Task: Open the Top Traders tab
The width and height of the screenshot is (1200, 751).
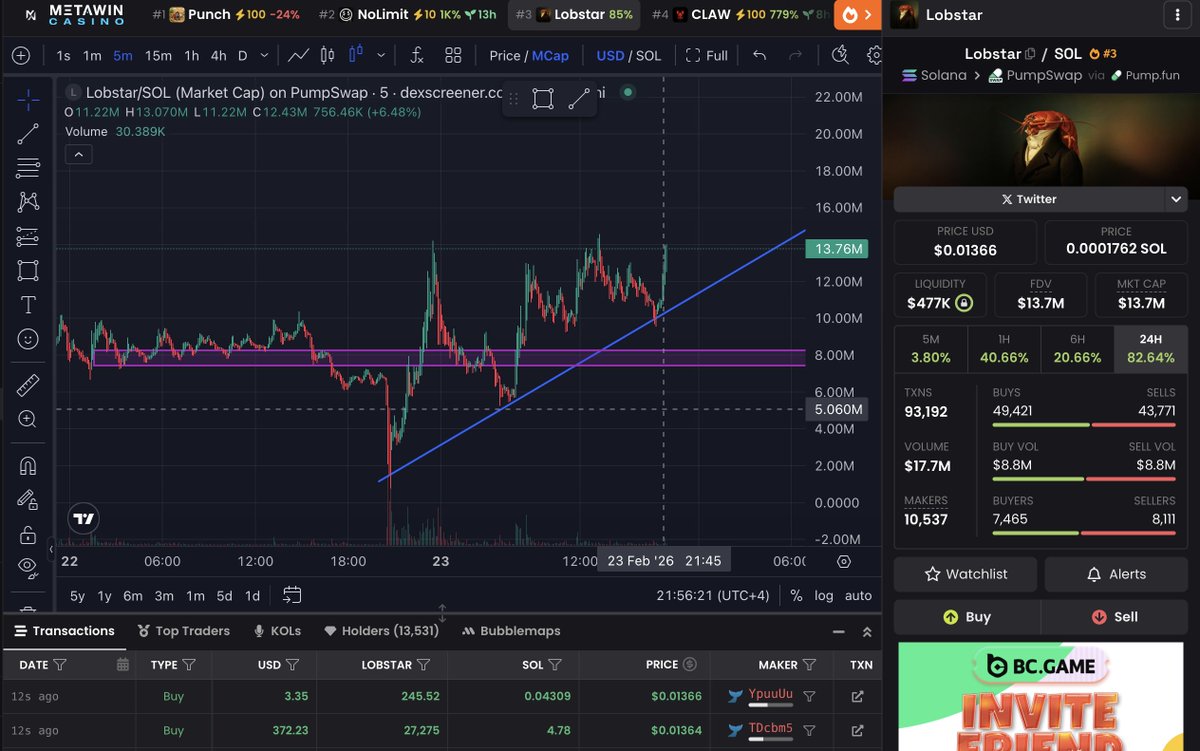Action: click(x=184, y=631)
